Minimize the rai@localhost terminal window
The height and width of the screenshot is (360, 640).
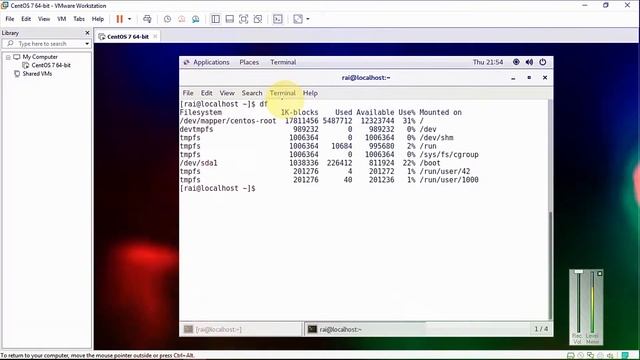(x=513, y=78)
